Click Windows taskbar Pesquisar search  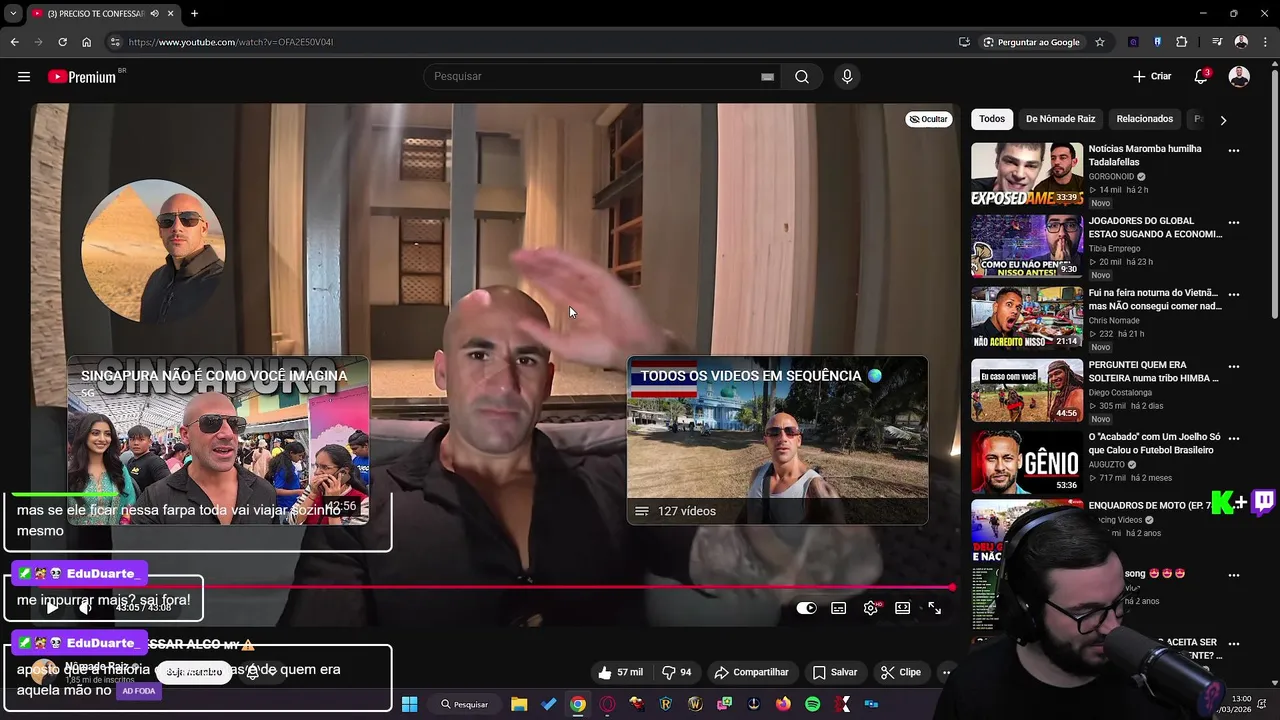(x=465, y=704)
